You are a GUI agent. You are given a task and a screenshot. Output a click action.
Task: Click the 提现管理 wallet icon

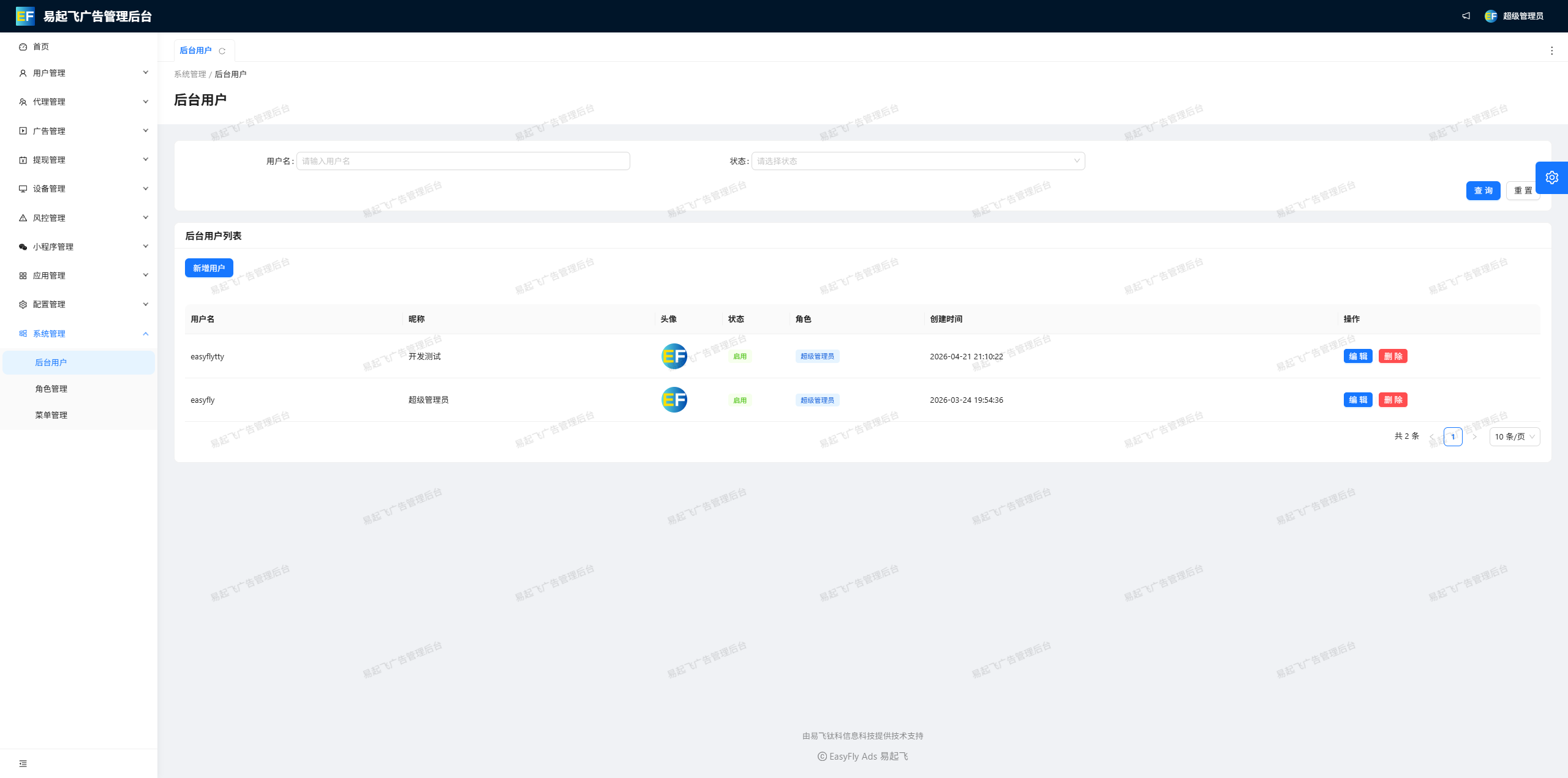pos(23,160)
